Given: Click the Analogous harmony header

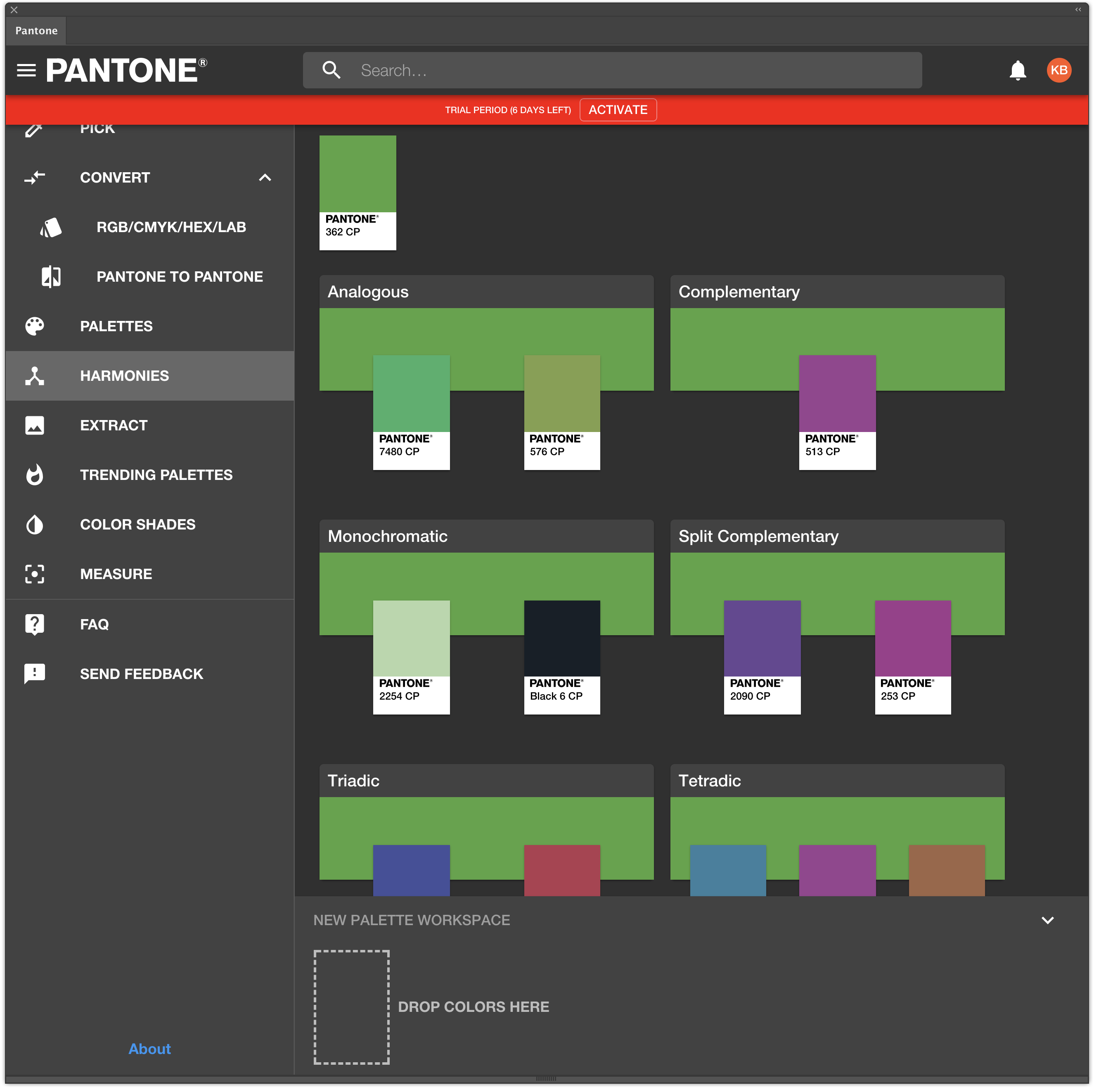Looking at the screenshot, I should 486,292.
